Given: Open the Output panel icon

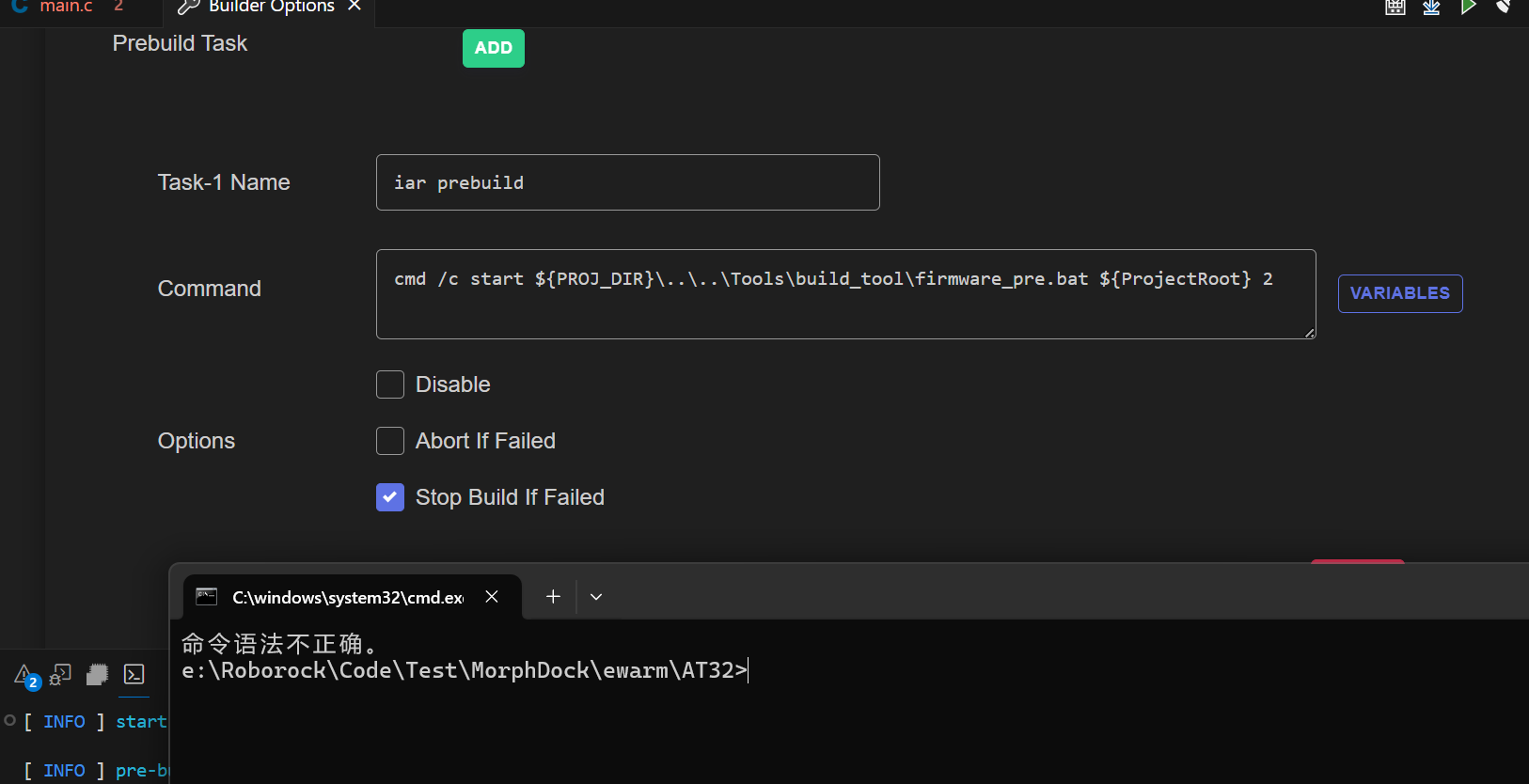Looking at the screenshot, I should click(x=97, y=675).
